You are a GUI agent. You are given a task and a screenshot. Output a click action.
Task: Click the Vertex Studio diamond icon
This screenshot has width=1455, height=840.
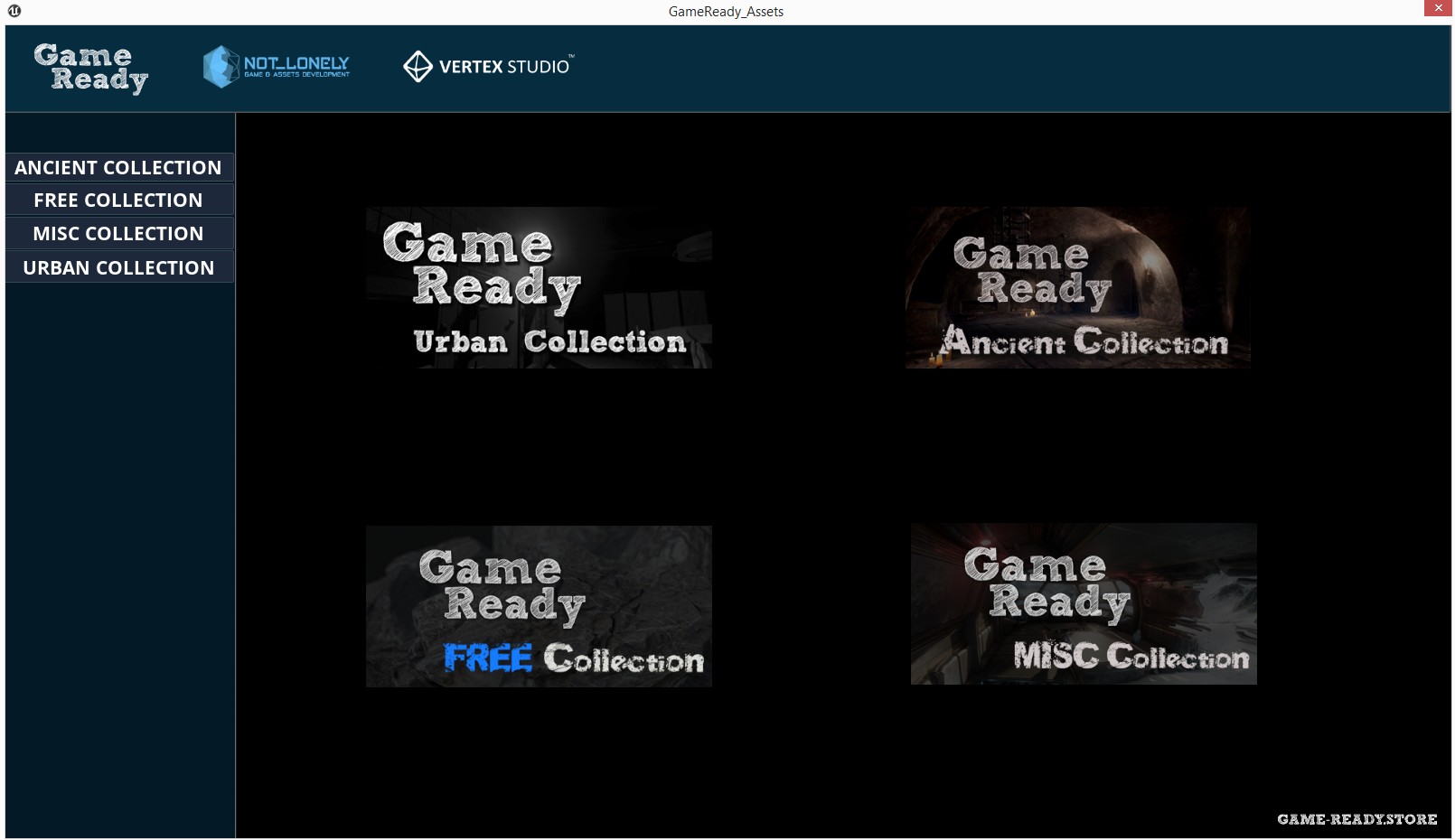coord(418,66)
